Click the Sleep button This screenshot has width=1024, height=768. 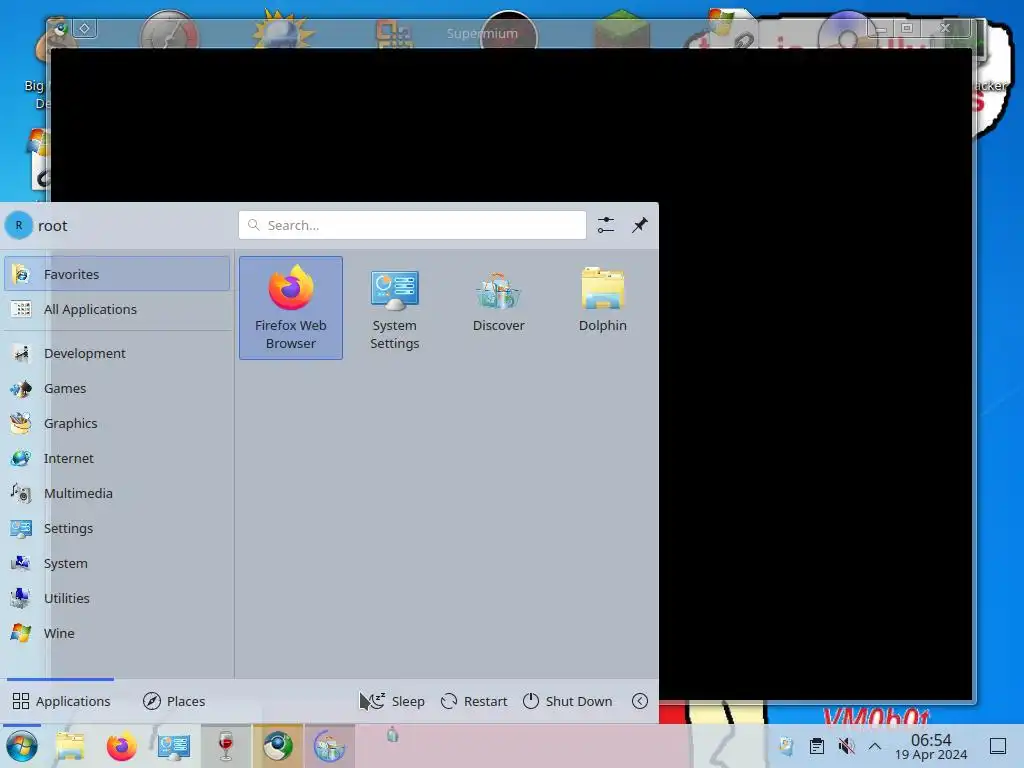tap(396, 701)
